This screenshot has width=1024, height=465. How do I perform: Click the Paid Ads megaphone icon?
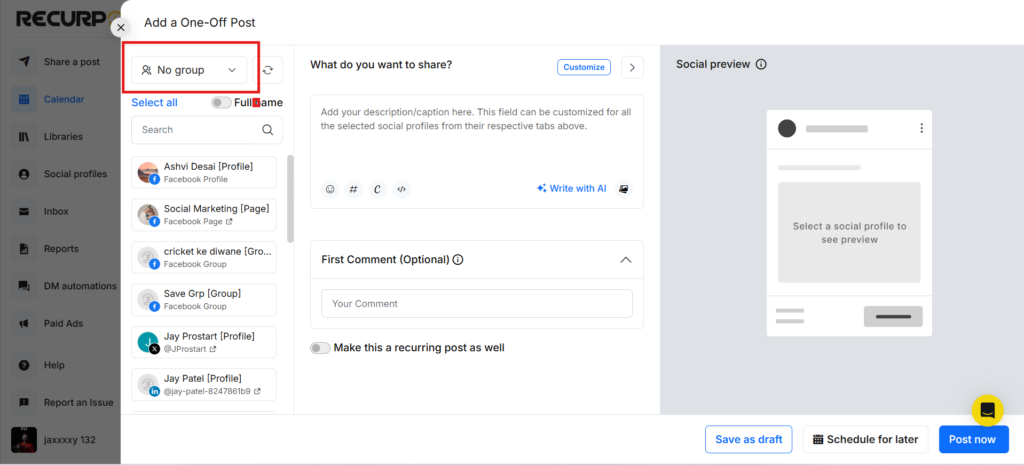tap(24, 323)
